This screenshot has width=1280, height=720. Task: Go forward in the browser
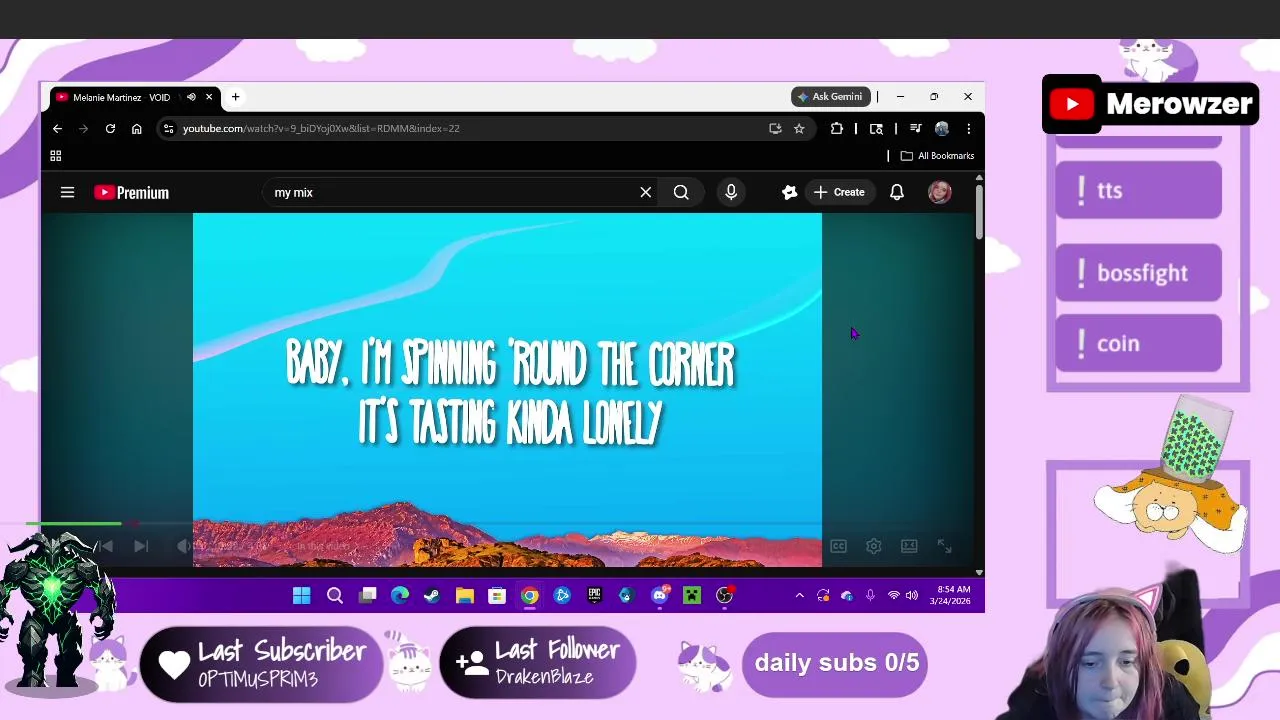coord(83,128)
